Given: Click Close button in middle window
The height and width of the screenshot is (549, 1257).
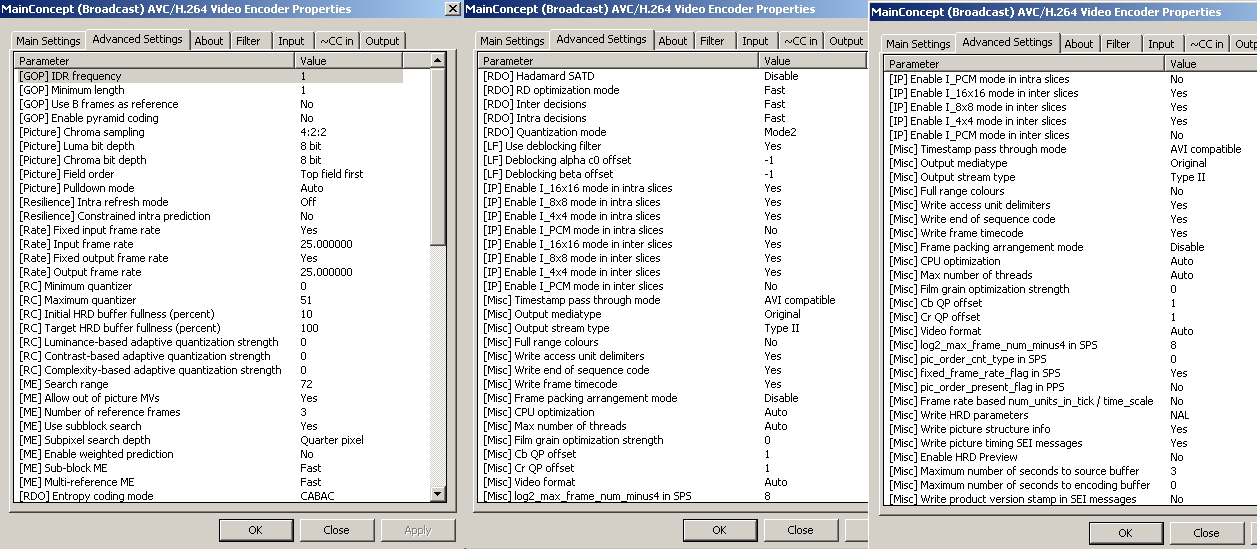Looking at the screenshot, I should 800,530.
